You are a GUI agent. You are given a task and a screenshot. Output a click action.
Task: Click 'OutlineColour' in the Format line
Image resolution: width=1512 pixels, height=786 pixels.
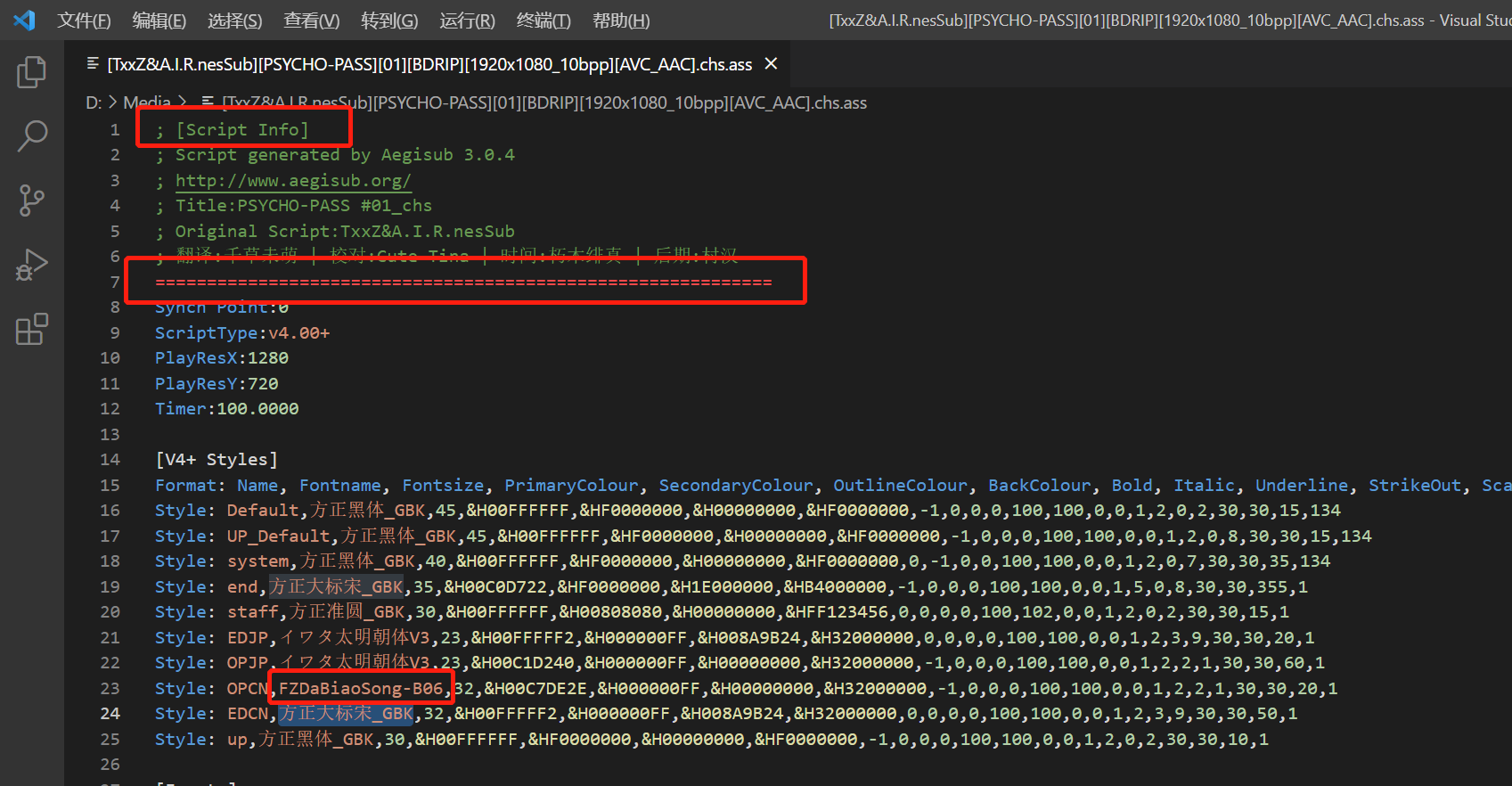pos(900,486)
